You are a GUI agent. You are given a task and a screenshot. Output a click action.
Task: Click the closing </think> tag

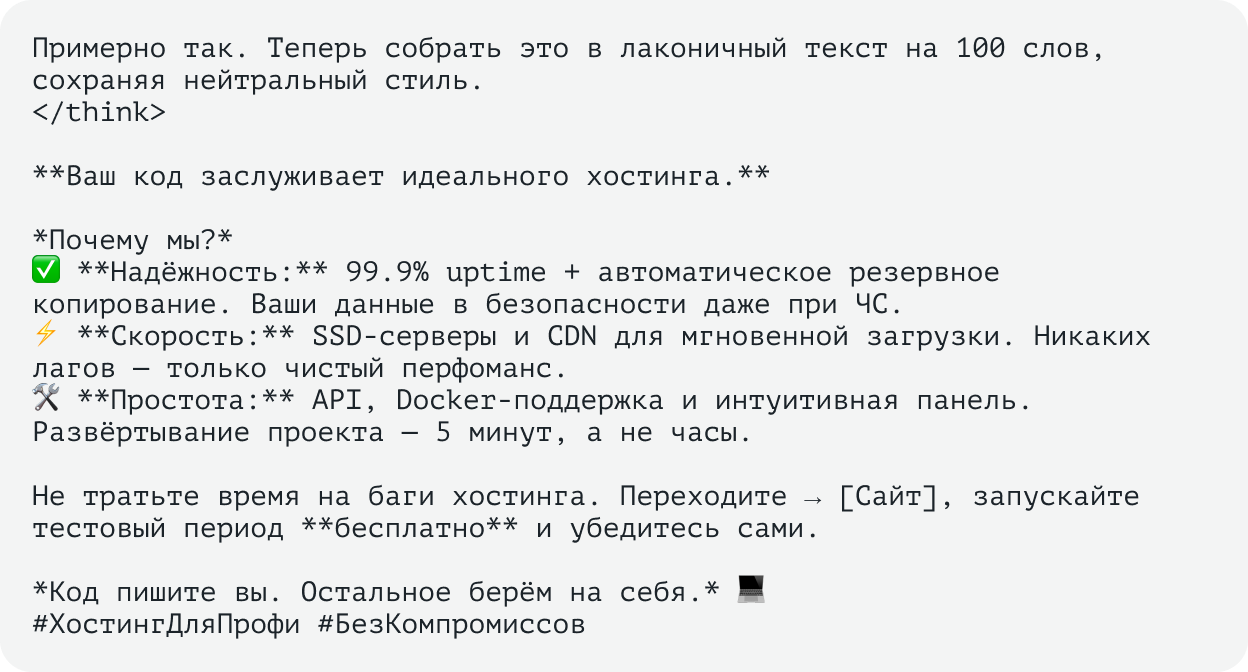pos(99,112)
